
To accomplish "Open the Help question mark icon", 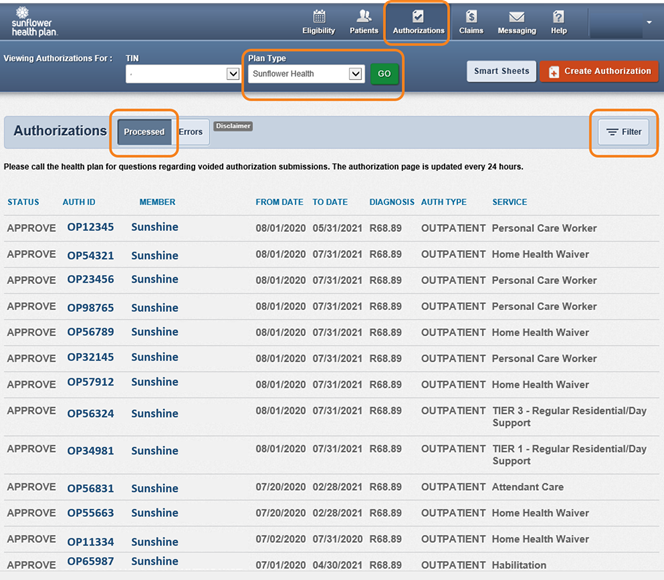I will (x=558, y=16).
